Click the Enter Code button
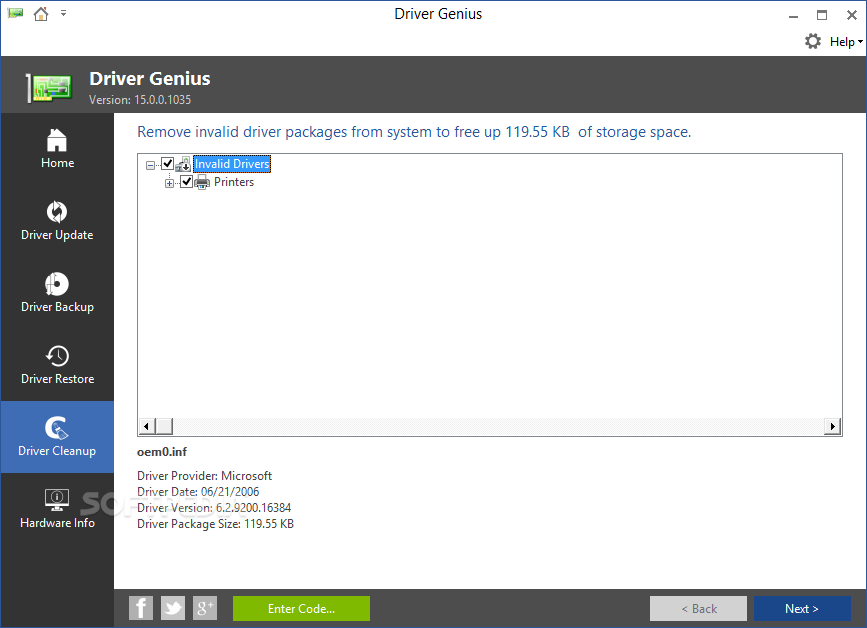Image resolution: width=867 pixels, height=628 pixels. pyautogui.click(x=301, y=608)
